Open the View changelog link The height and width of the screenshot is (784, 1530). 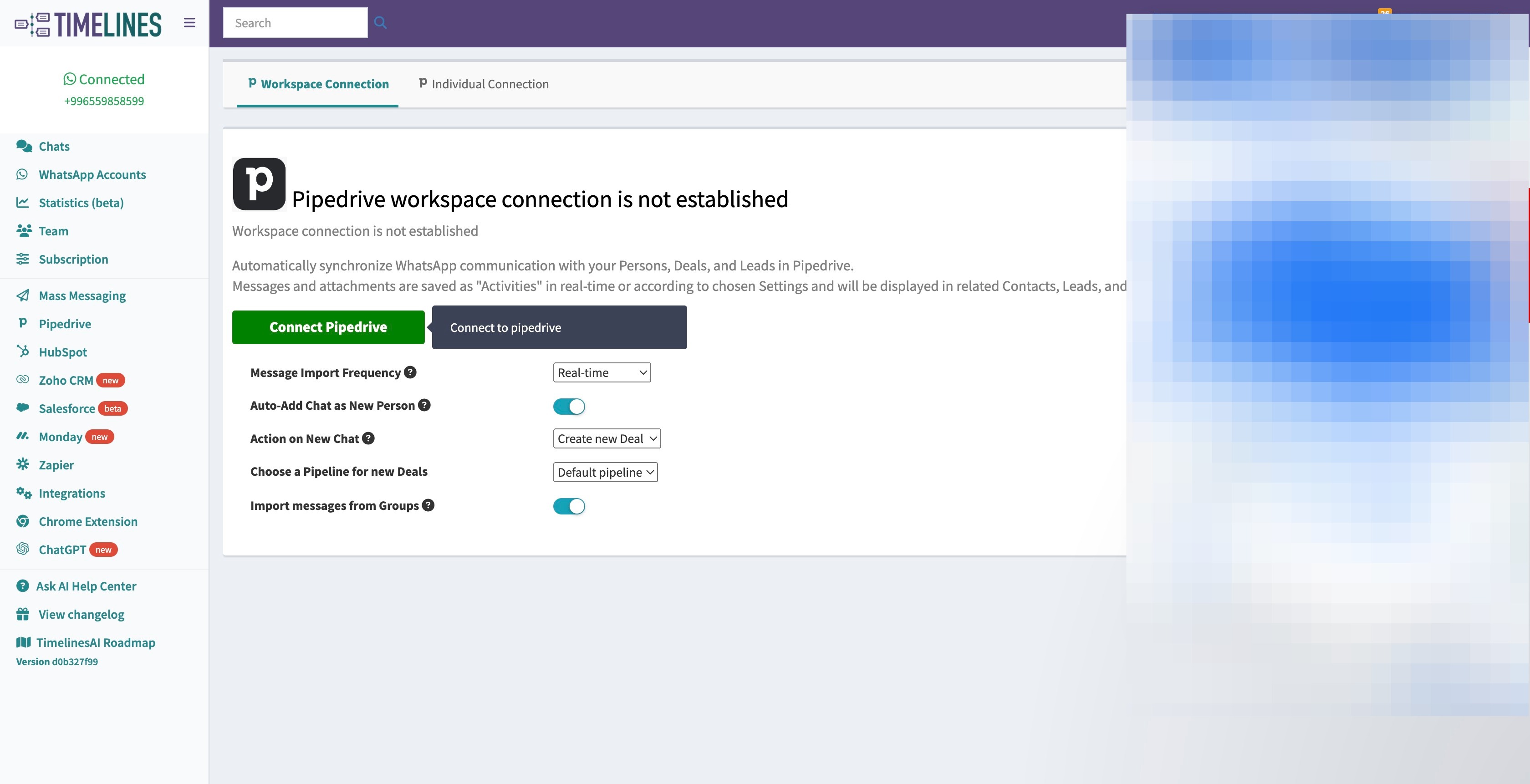(81, 614)
